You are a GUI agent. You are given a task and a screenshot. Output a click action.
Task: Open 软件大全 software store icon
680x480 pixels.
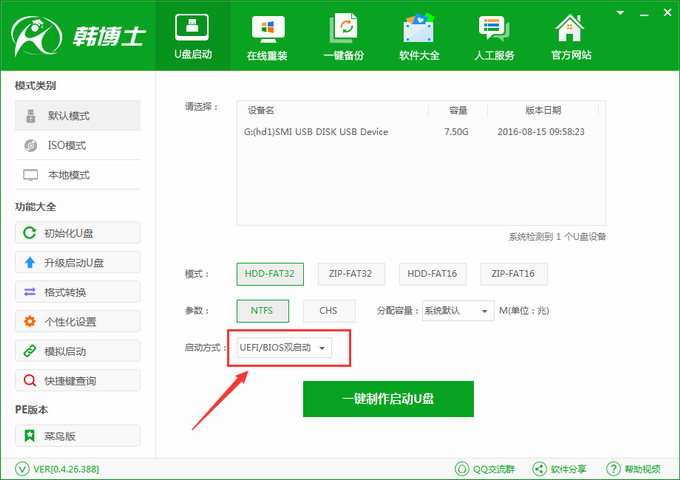point(419,27)
